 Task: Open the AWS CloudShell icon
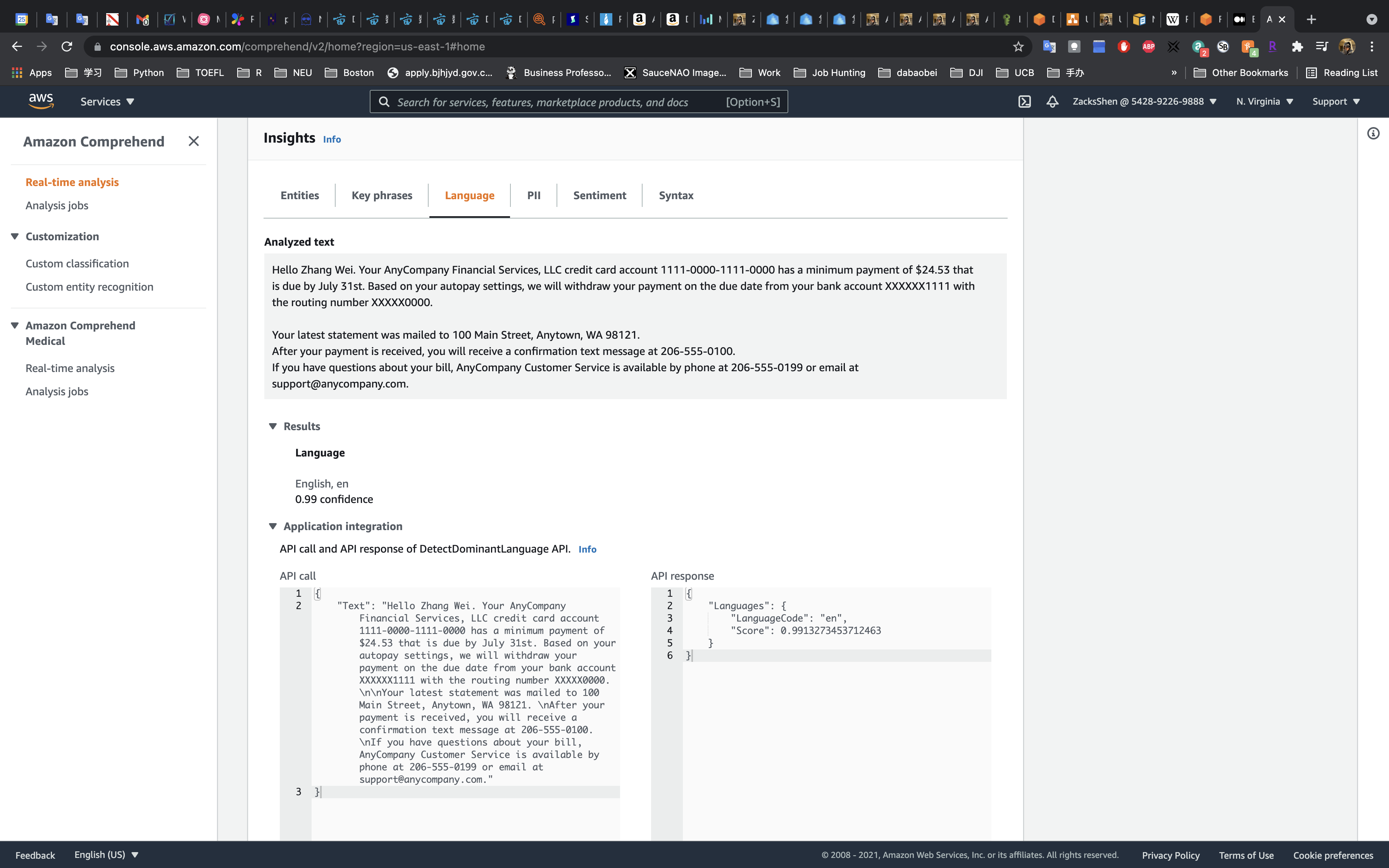pyautogui.click(x=1025, y=102)
